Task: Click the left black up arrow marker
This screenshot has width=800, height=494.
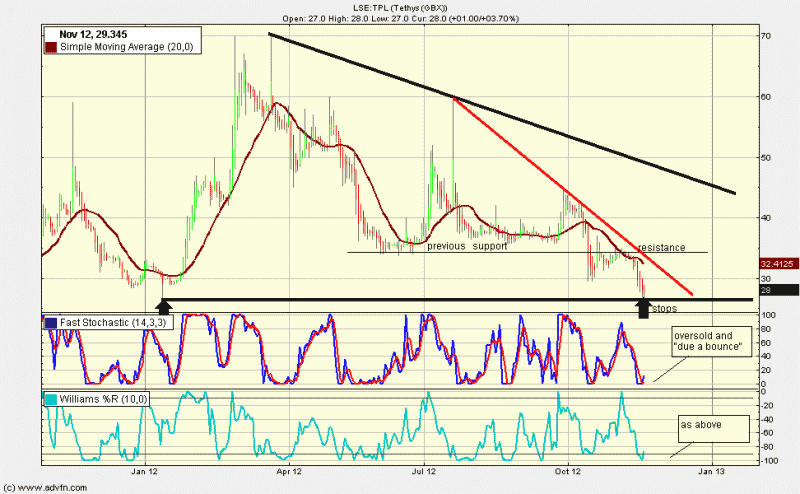Action: point(165,305)
